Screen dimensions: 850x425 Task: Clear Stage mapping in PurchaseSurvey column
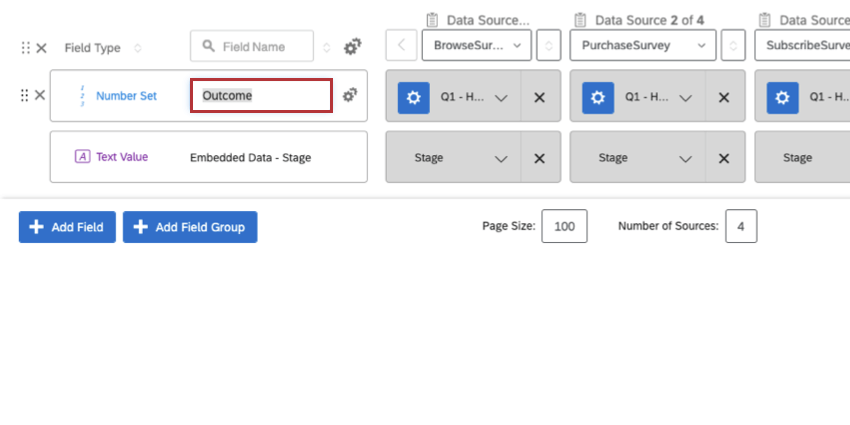tap(724, 158)
